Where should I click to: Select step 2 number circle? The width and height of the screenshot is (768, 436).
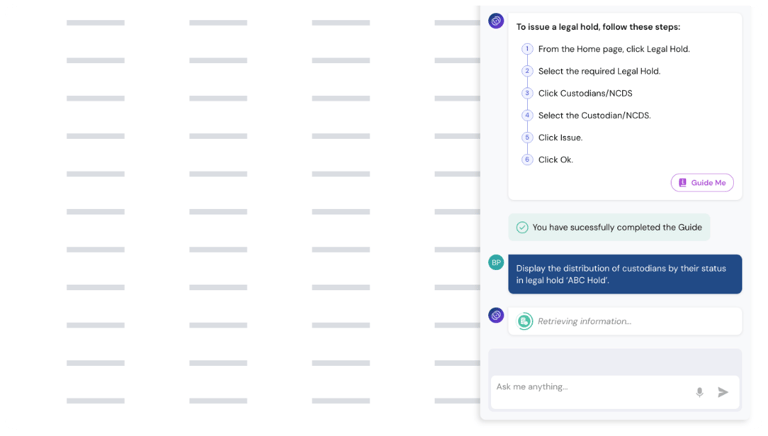pos(527,71)
